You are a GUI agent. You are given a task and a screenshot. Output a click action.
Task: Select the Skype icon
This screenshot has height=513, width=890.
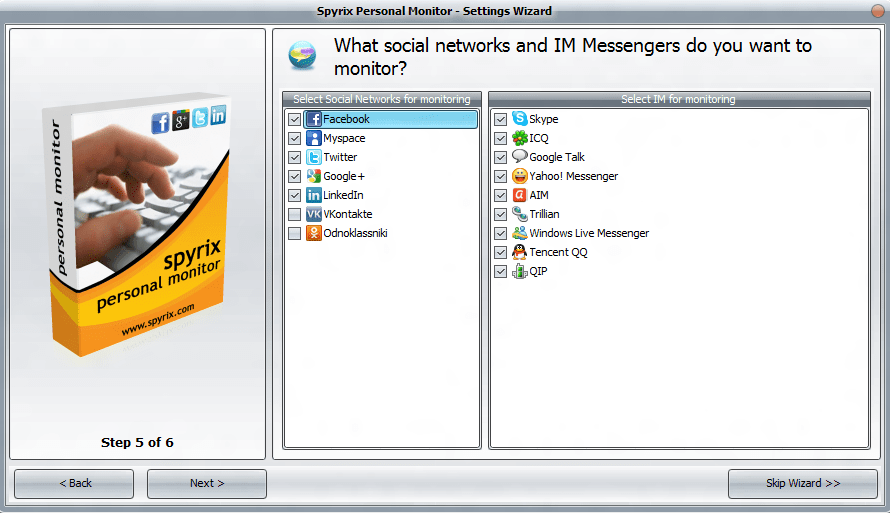coord(519,119)
